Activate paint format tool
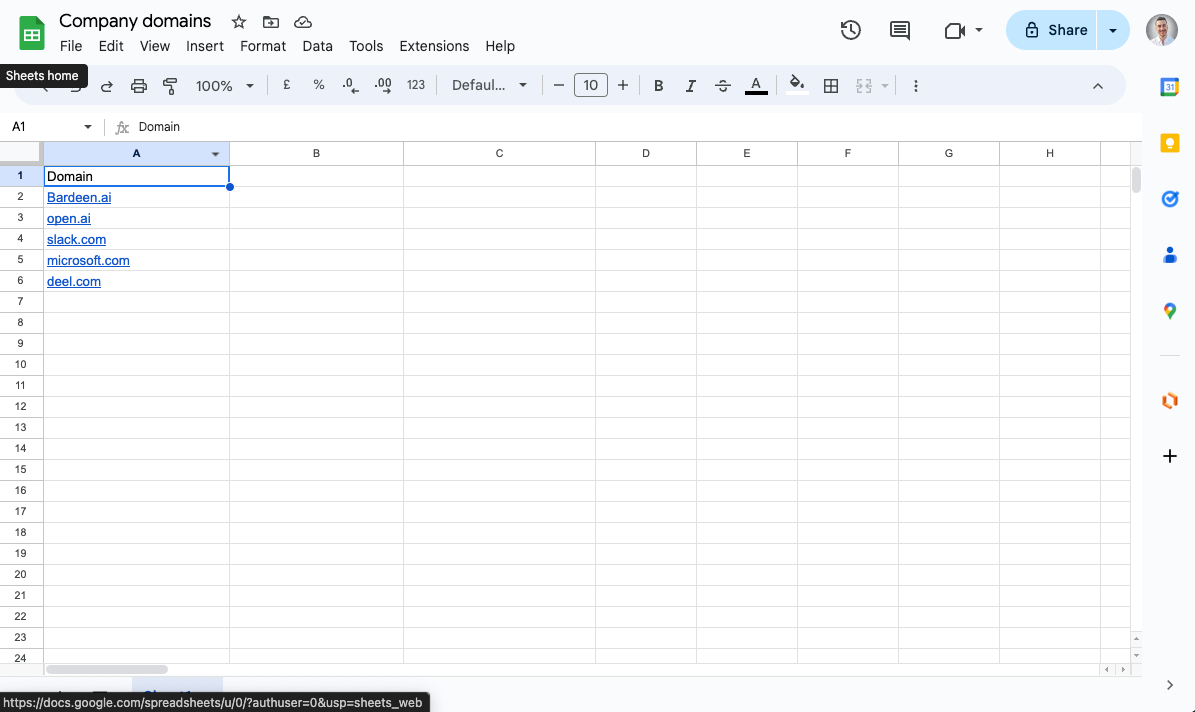This screenshot has width=1195, height=712. coord(170,86)
